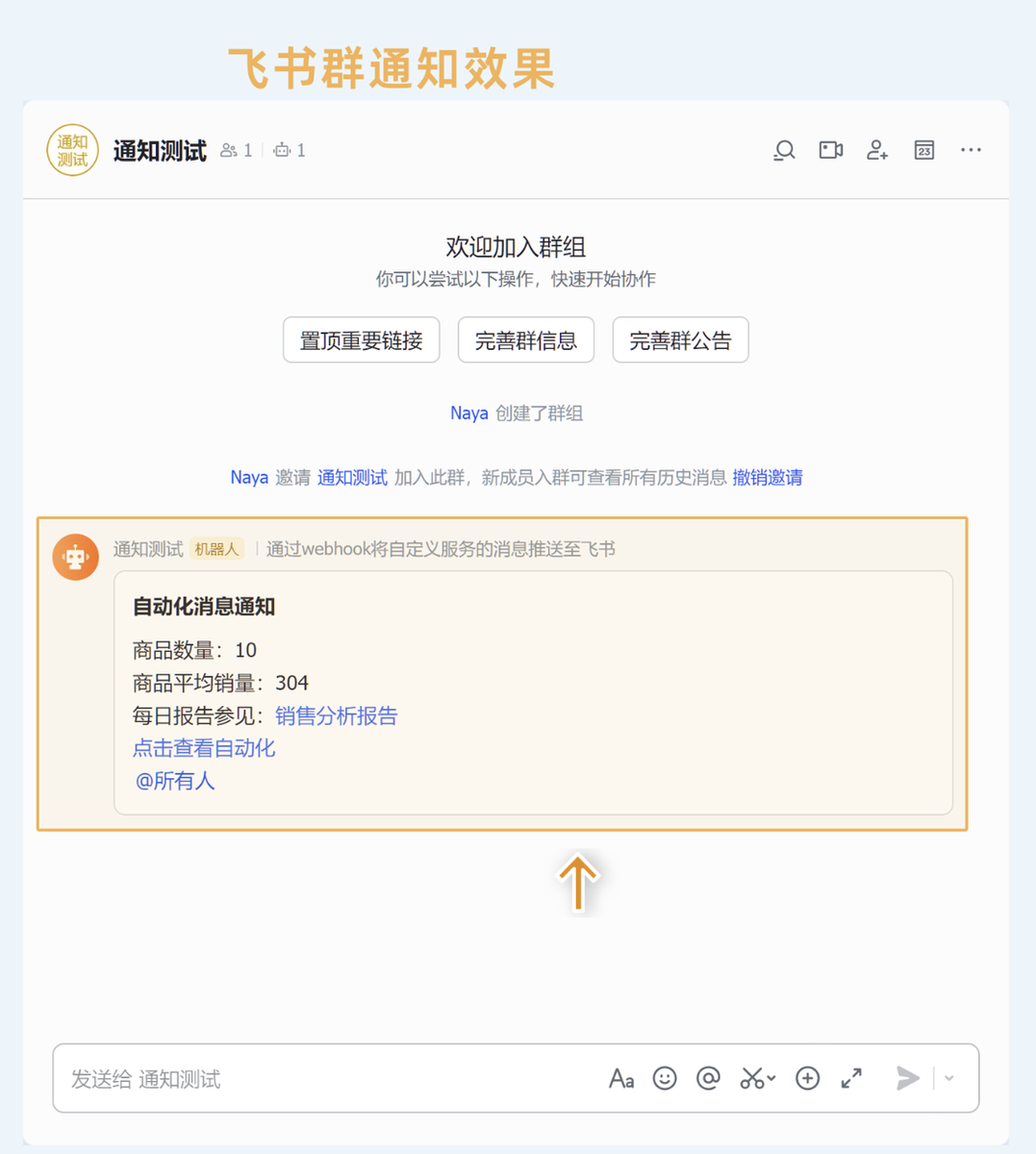Image resolution: width=1036 pixels, height=1154 pixels.
Task: Click the scissors screenshot tool
Action: pyautogui.click(x=752, y=1079)
